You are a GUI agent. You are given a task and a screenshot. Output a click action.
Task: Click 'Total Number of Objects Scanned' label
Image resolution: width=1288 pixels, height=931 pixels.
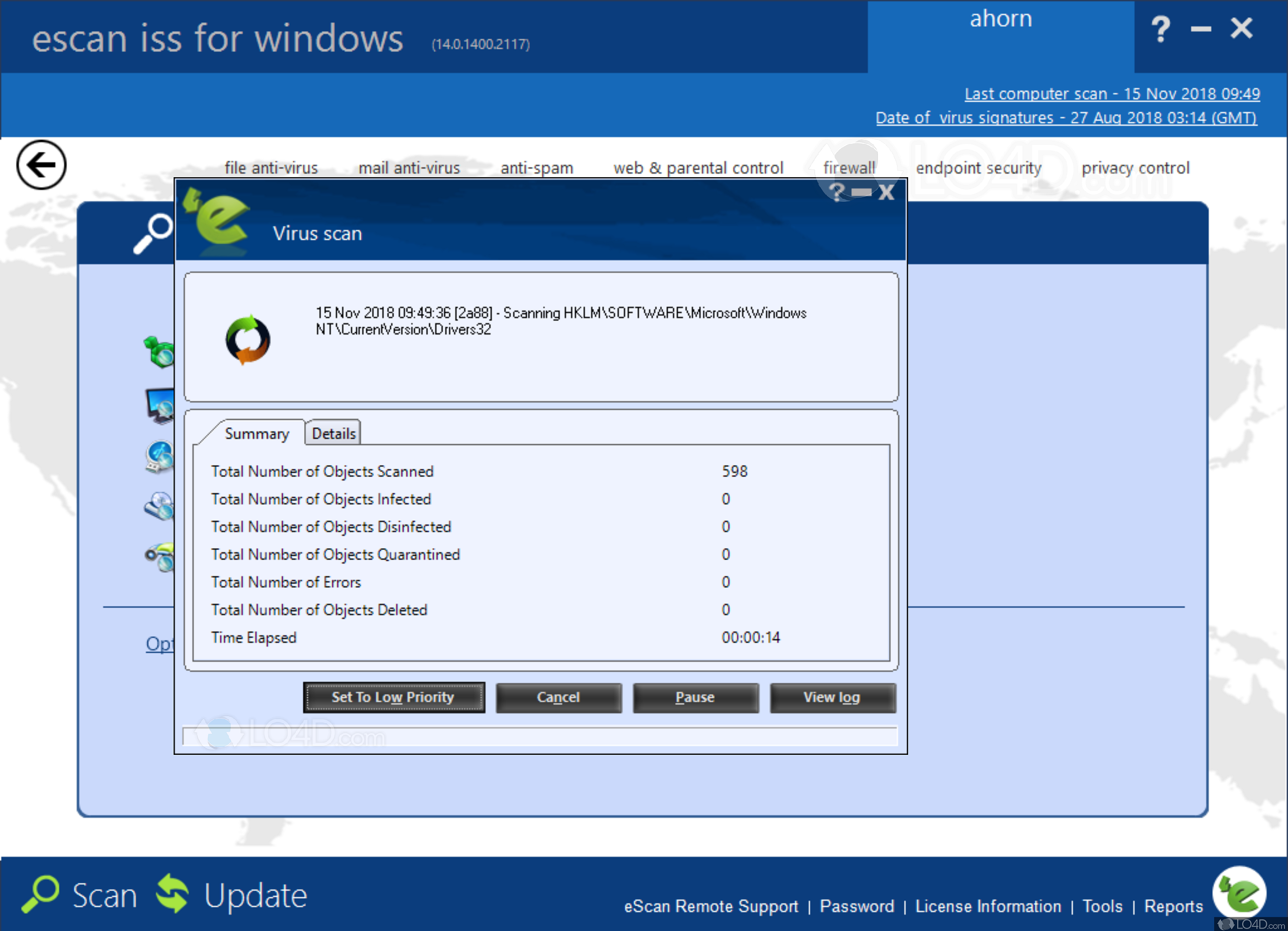[323, 472]
